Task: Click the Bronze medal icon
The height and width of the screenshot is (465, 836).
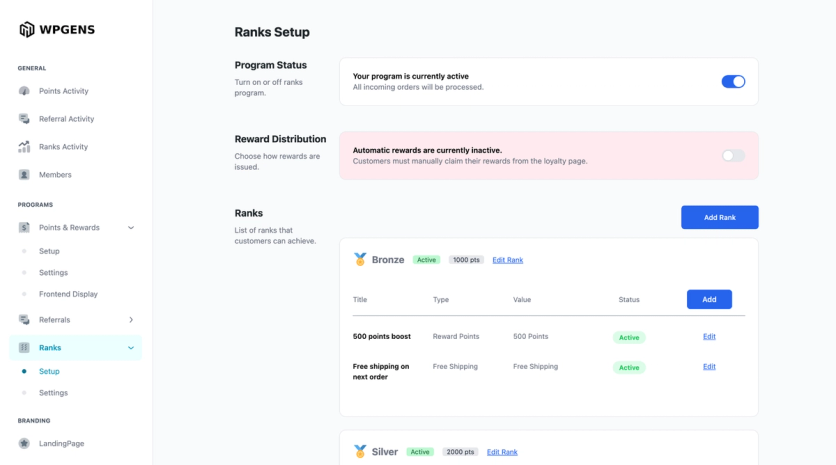Action: [x=360, y=260]
